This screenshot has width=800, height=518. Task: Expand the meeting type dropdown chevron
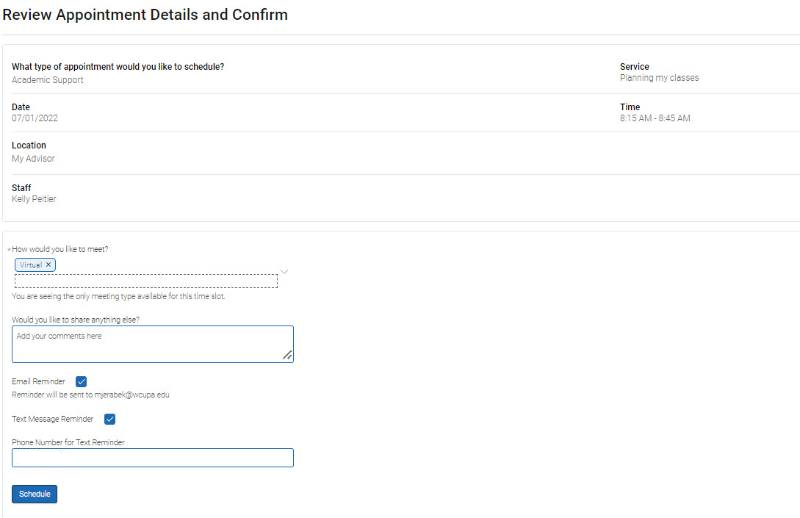click(x=284, y=271)
